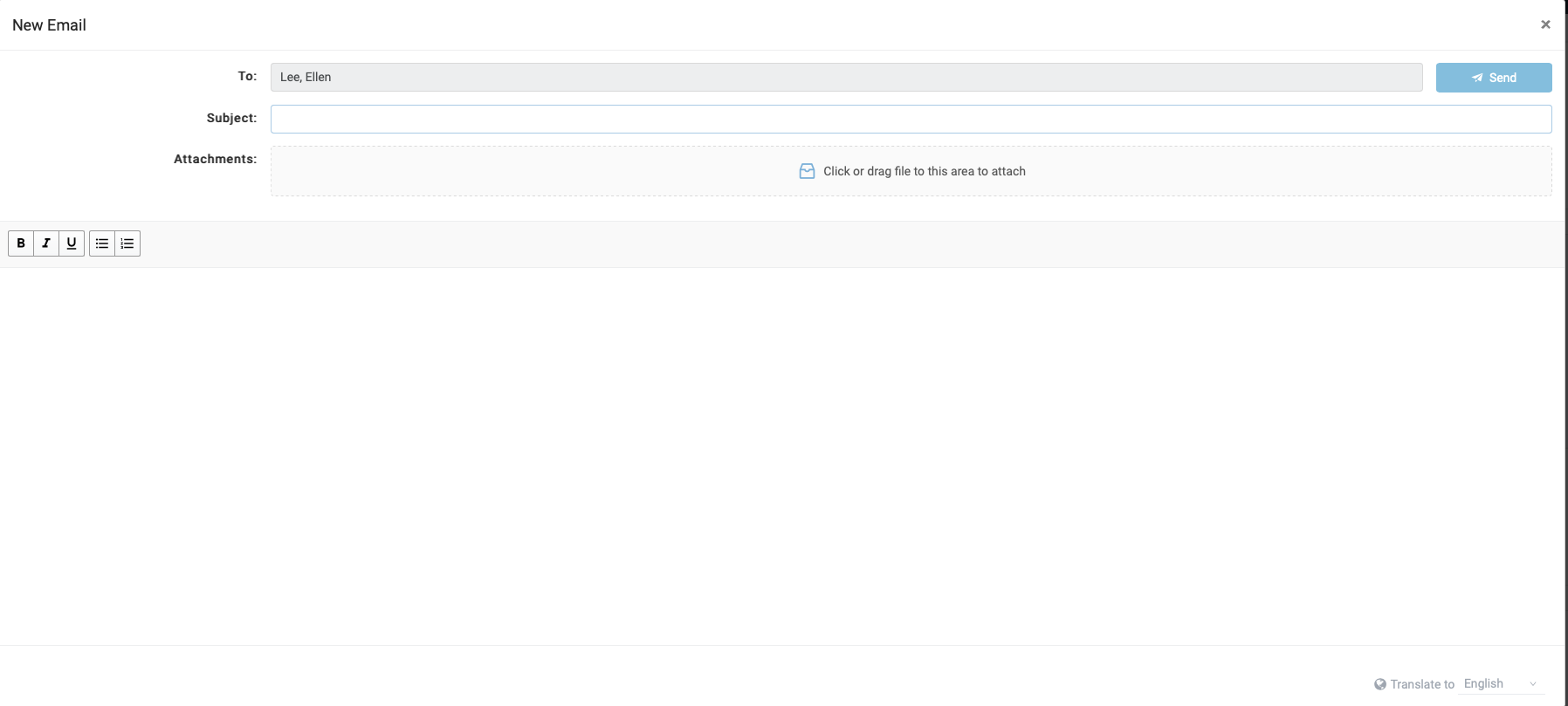Send the email to Ellen Lee
Viewport: 1568px width, 706px height.
pyautogui.click(x=1494, y=78)
